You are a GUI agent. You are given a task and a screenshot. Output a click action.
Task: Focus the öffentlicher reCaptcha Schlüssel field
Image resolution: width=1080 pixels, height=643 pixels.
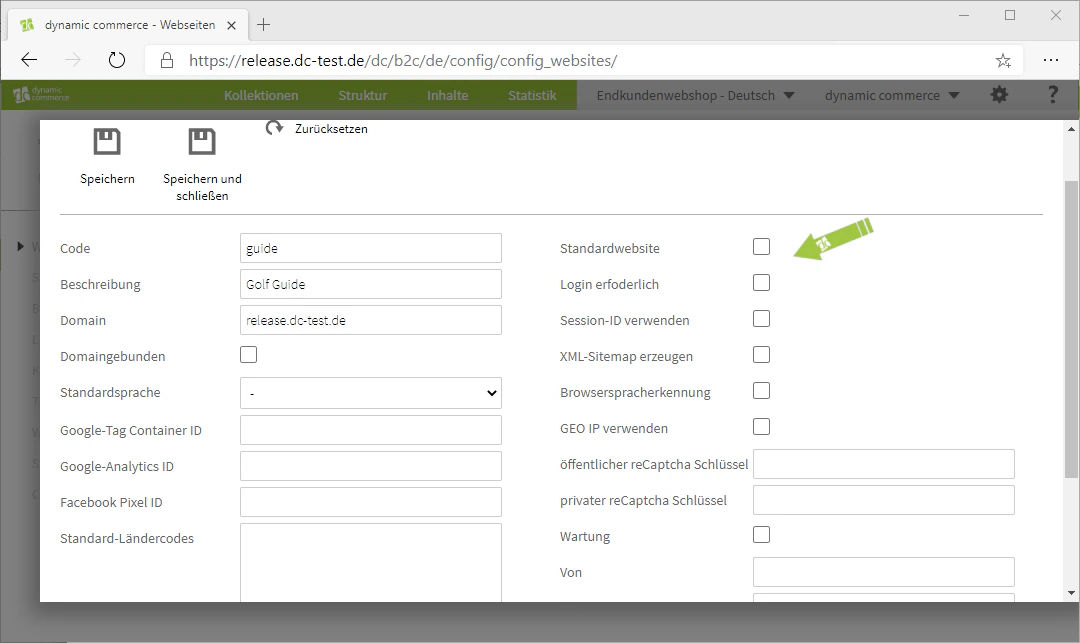pyautogui.click(x=884, y=464)
